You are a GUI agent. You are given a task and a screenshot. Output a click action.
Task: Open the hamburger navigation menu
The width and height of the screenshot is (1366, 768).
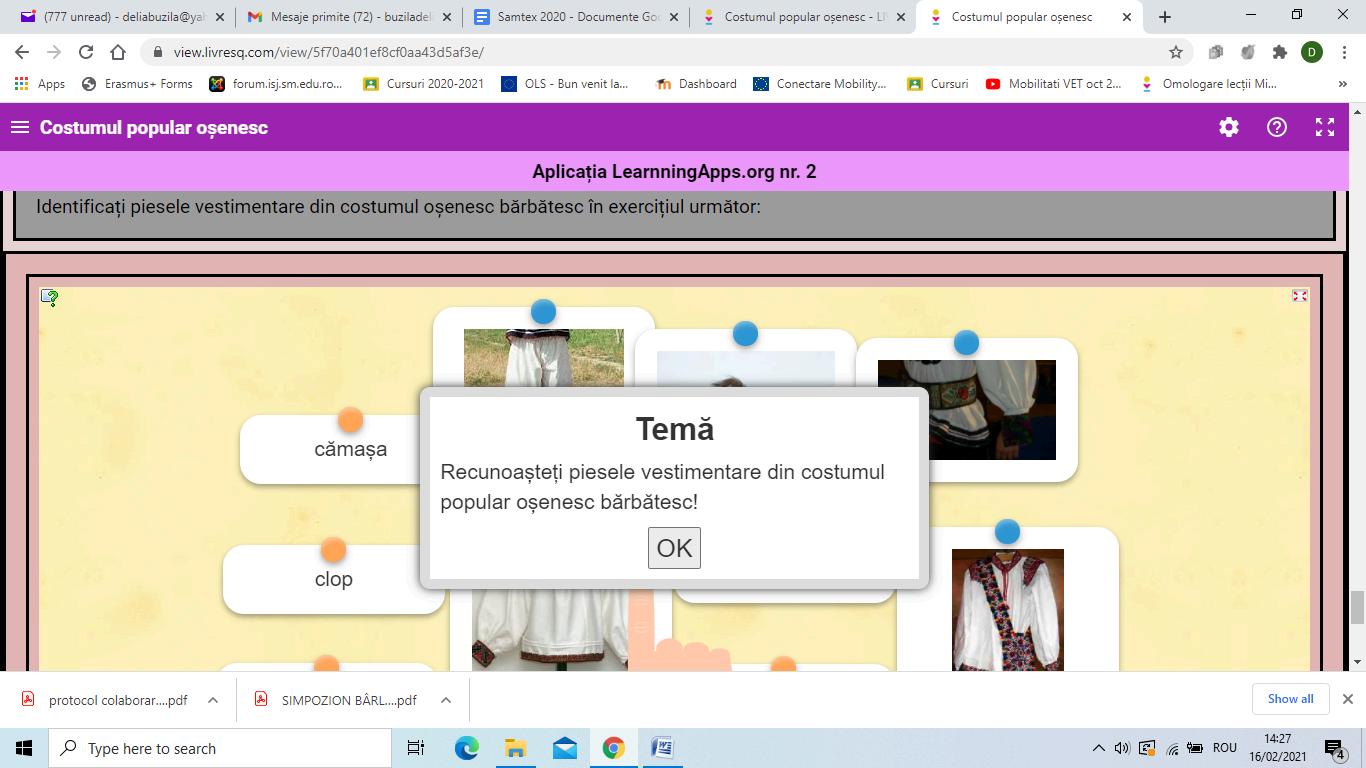(19, 127)
